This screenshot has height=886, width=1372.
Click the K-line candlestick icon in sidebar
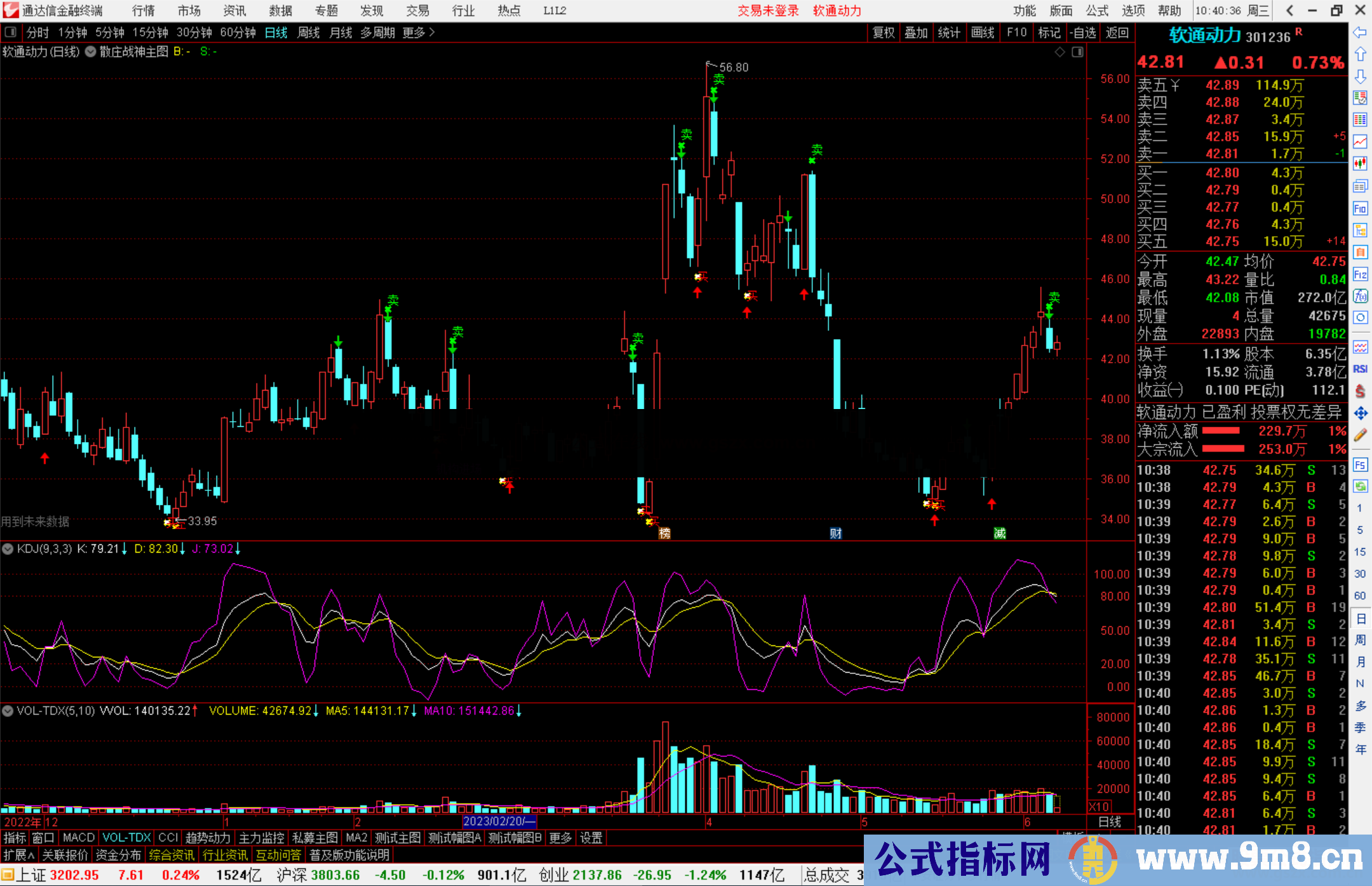pos(1360,164)
